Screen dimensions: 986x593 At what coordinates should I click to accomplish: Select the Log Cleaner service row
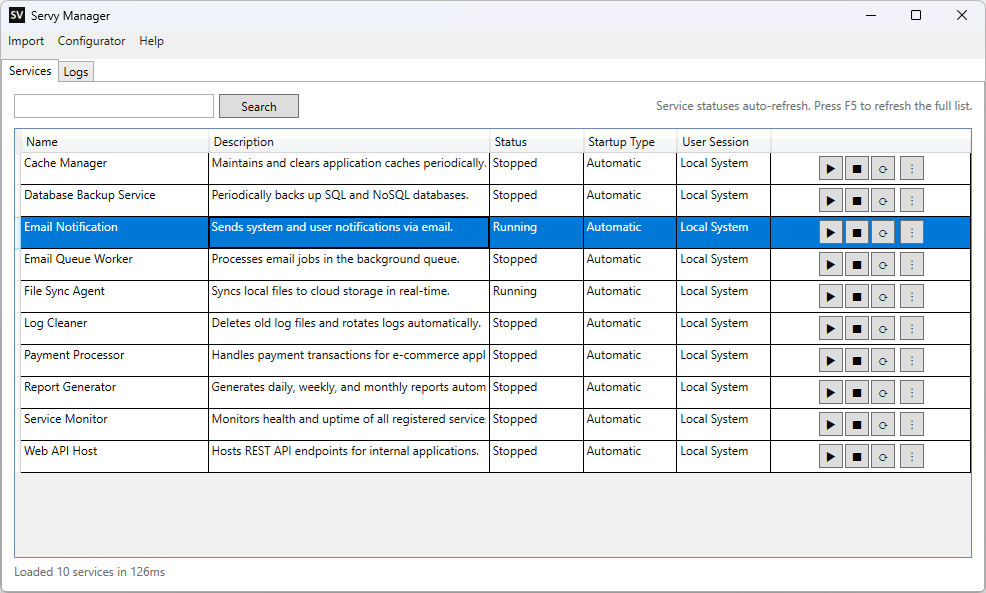pyautogui.click(x=56, y=324)
